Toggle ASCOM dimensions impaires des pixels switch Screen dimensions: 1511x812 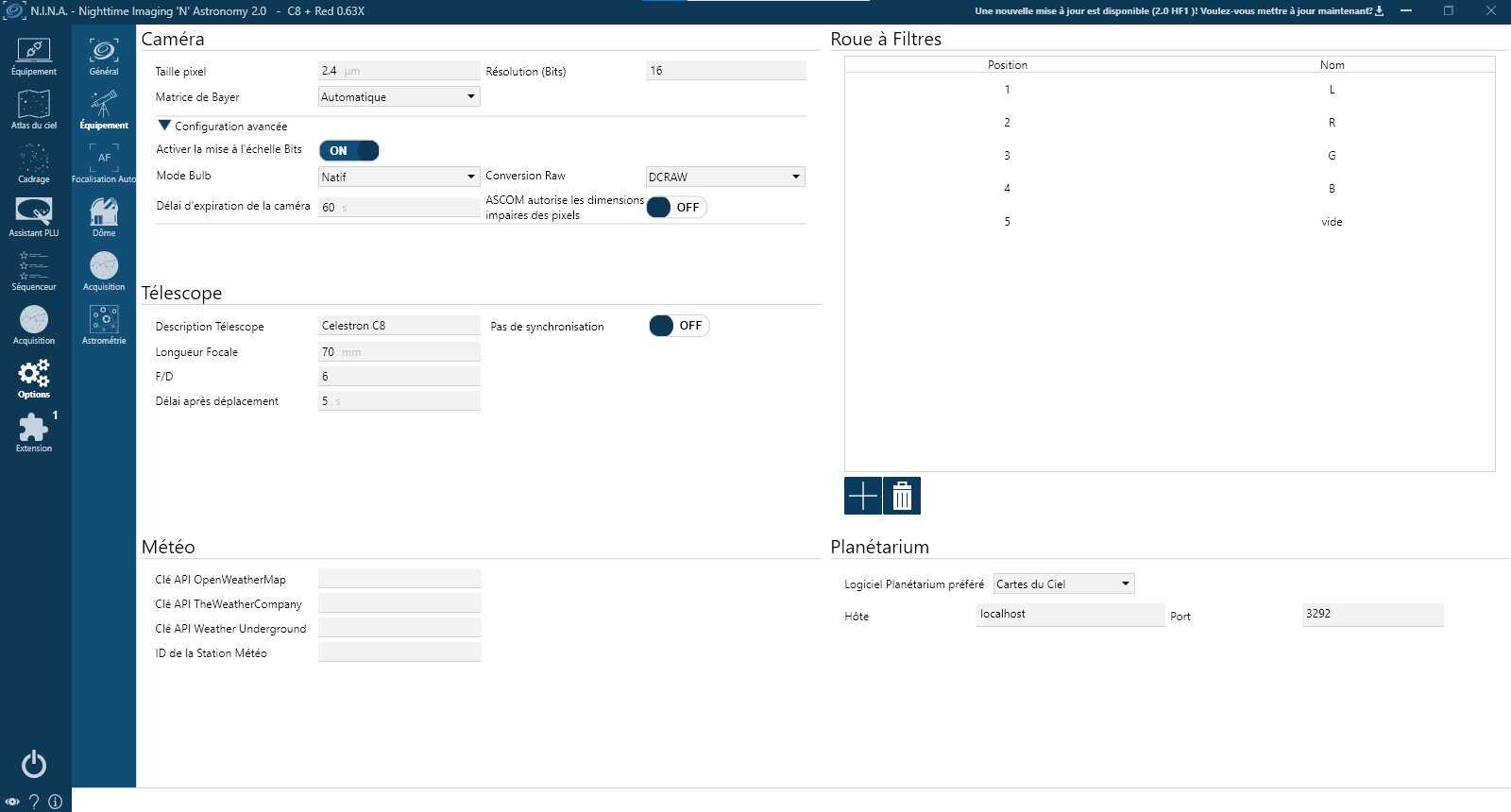tap(676, 207)
